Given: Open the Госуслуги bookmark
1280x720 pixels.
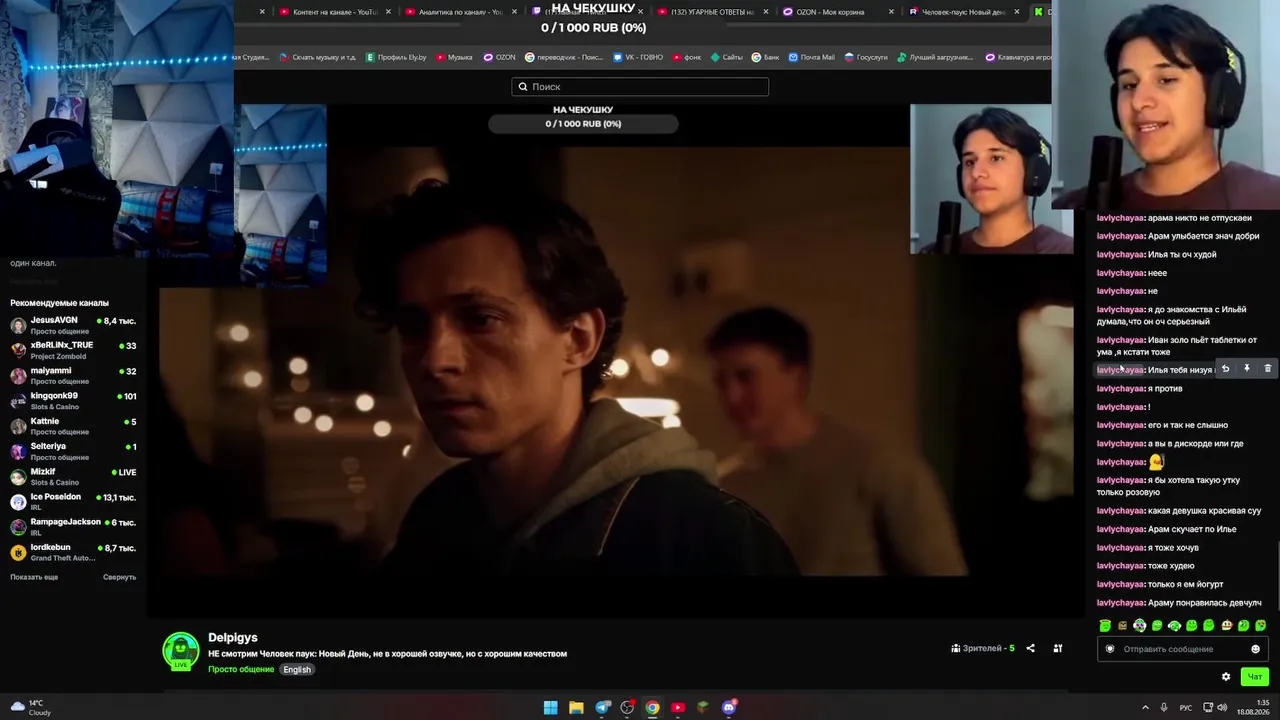Looking at the screenshot, I should click(x=866, y=57).
